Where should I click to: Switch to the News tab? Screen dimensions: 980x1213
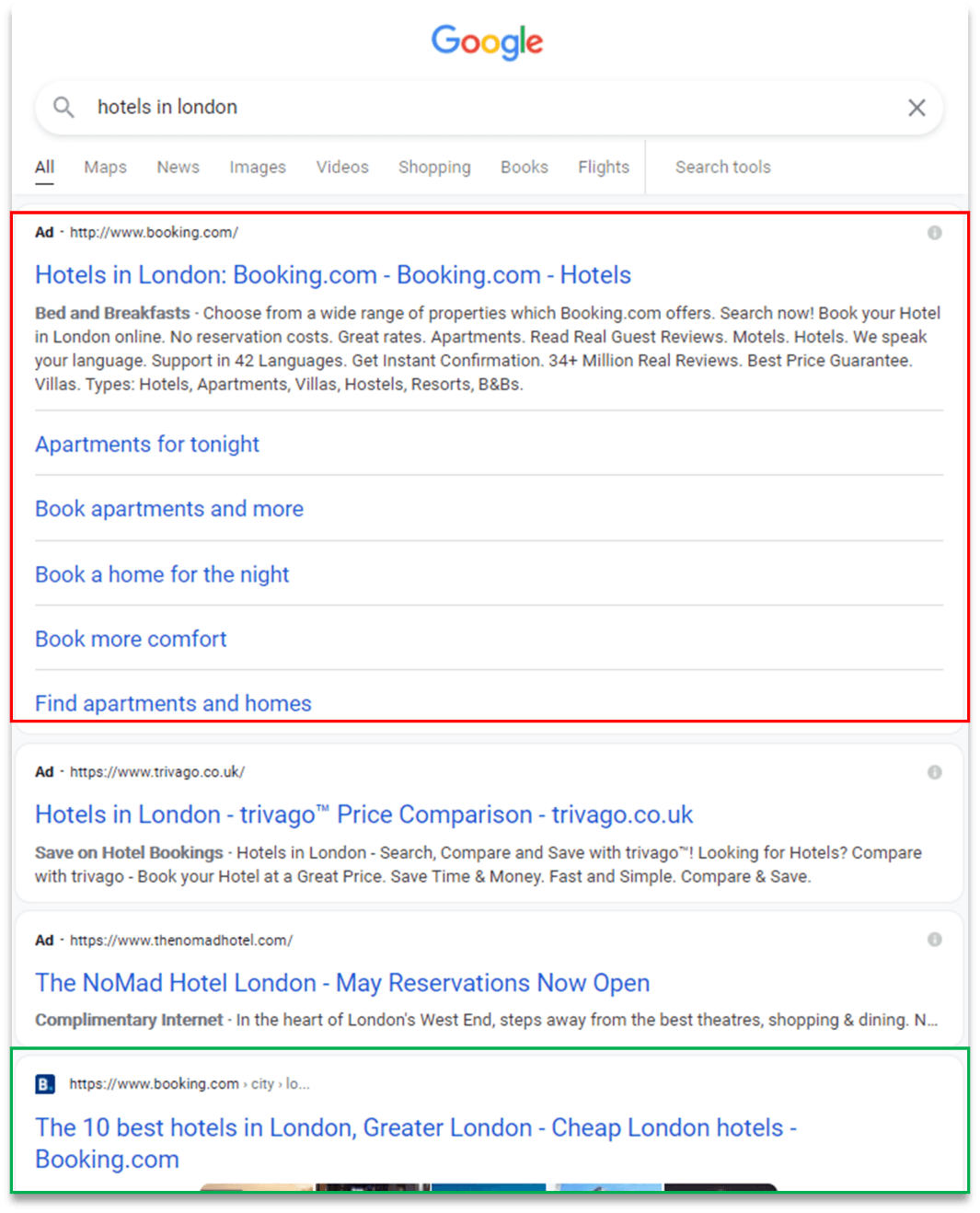click(178, 167)
